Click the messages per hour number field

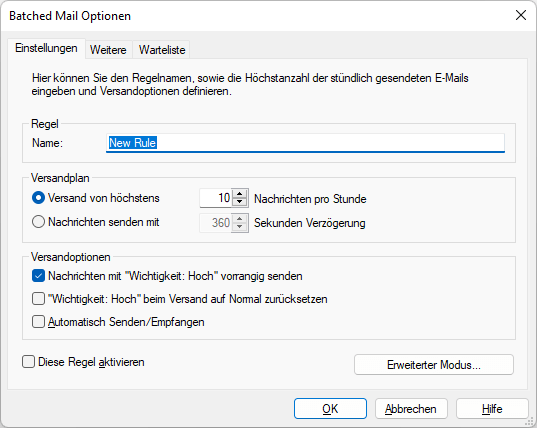[x=216, y=198]
